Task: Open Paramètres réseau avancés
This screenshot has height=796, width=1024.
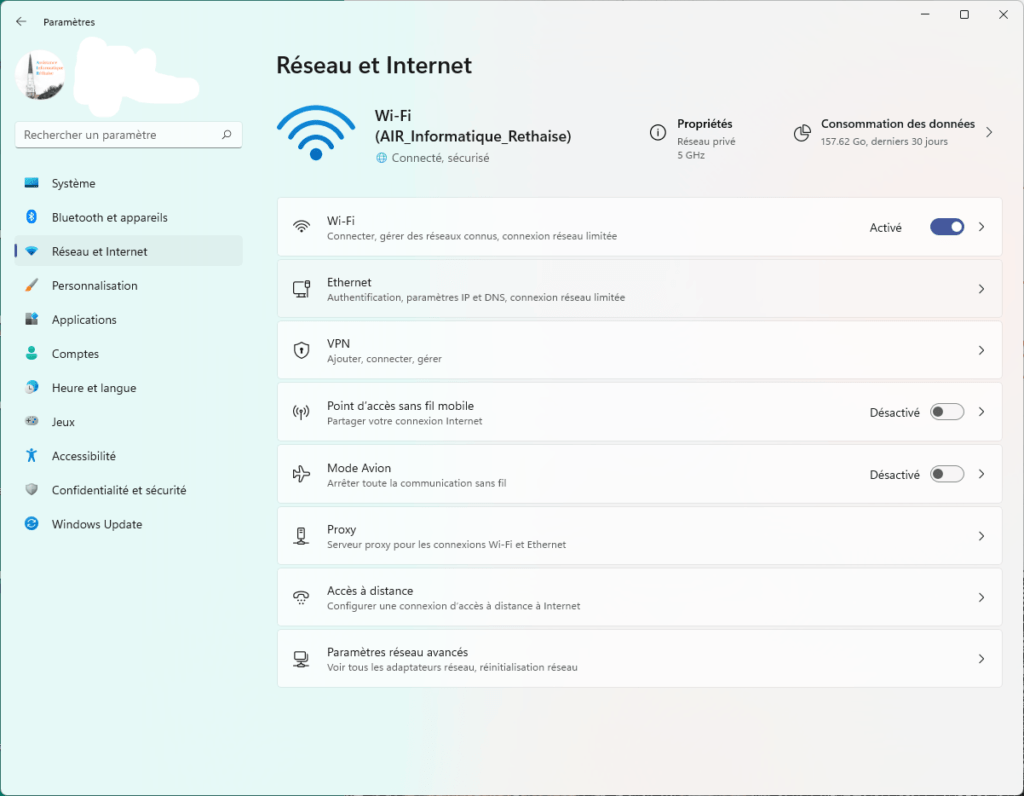Action: 638,659
